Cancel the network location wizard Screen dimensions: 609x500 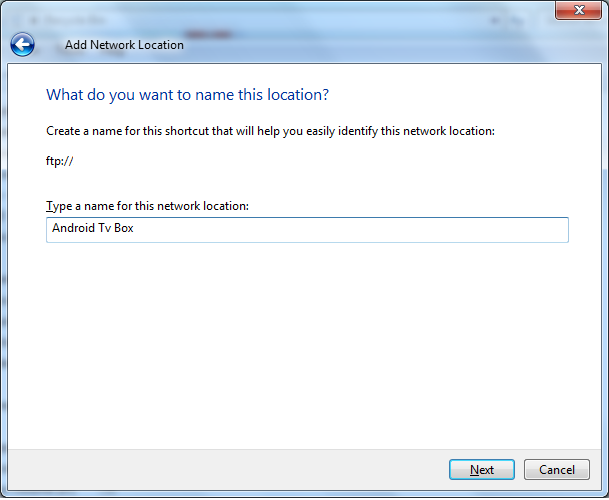tap(556, 470)
